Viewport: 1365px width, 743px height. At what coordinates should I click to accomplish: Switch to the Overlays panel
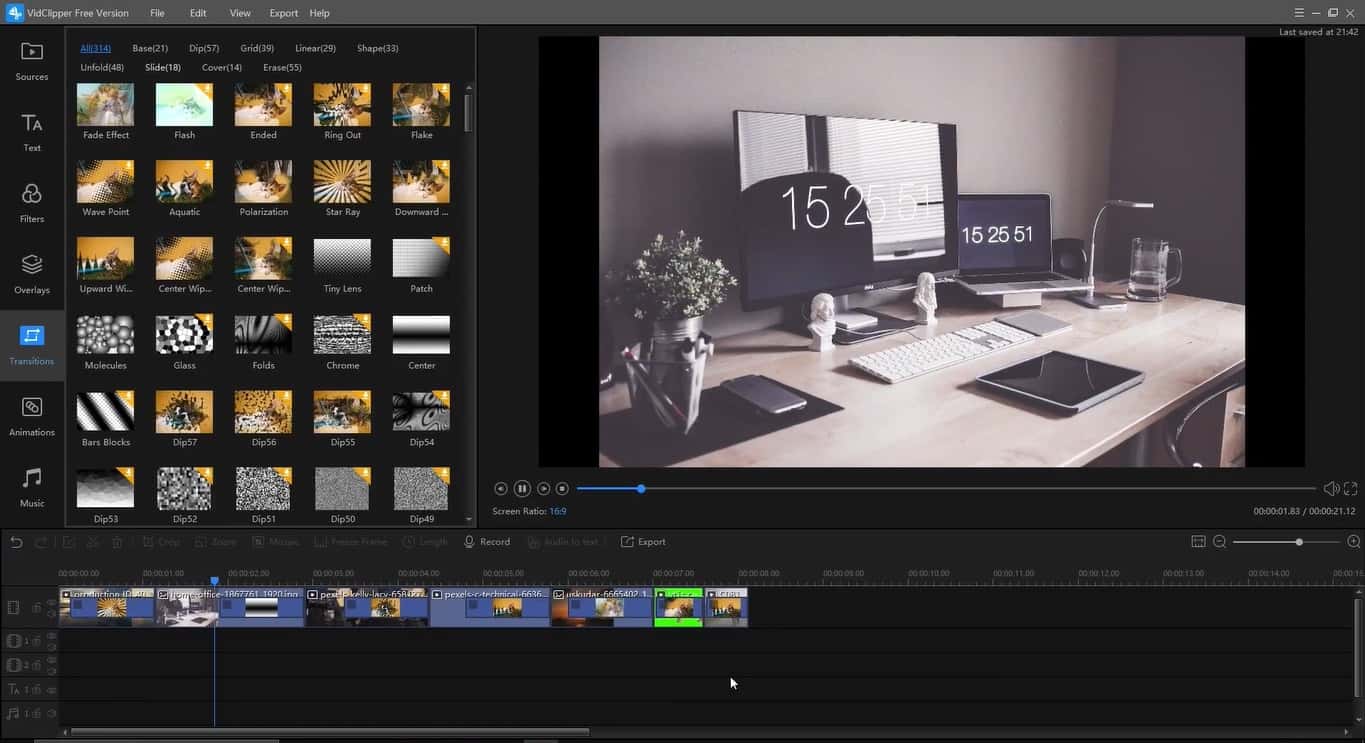[32, 274]
